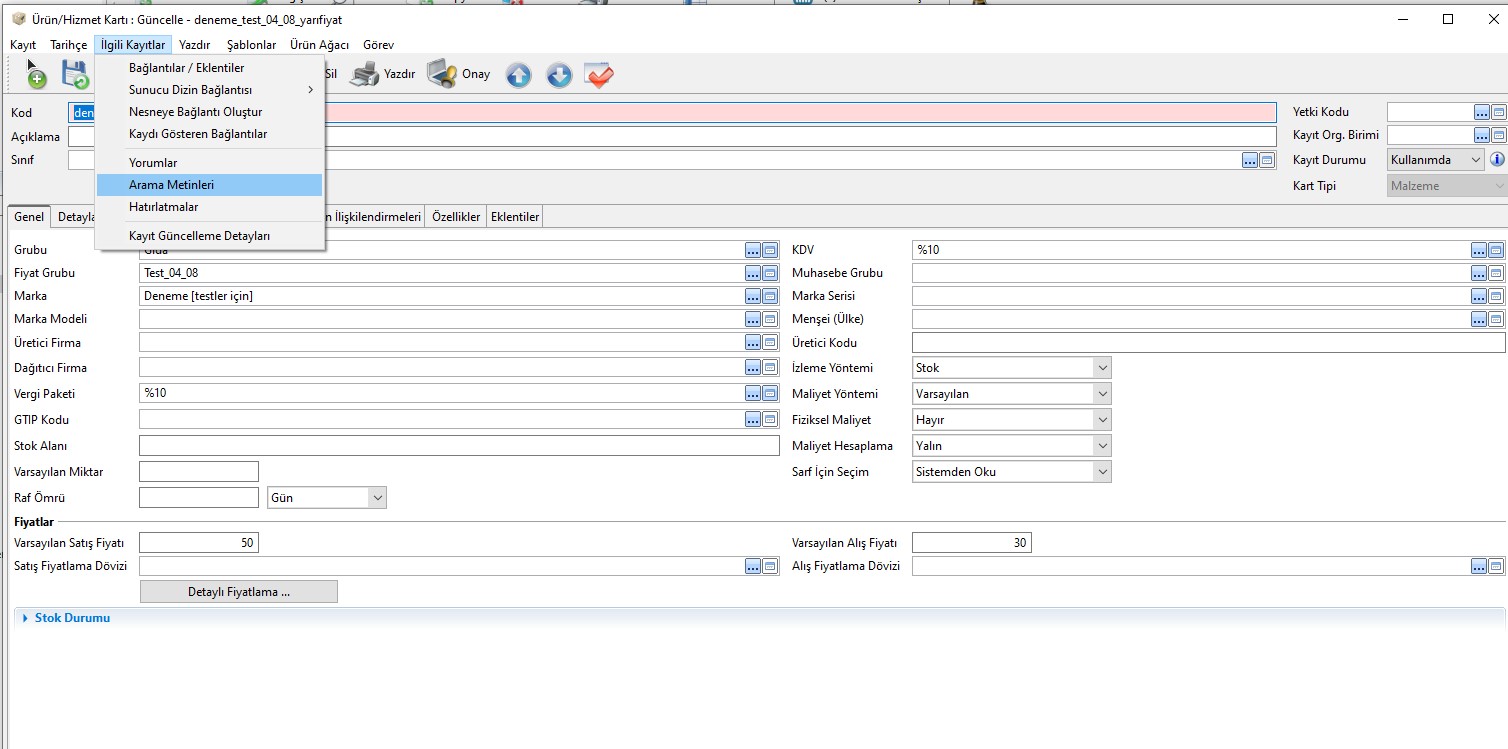Click the Detaylı Fiyatlama button
The width and height of the screenshot is (1508, 749).
[239, 592]
